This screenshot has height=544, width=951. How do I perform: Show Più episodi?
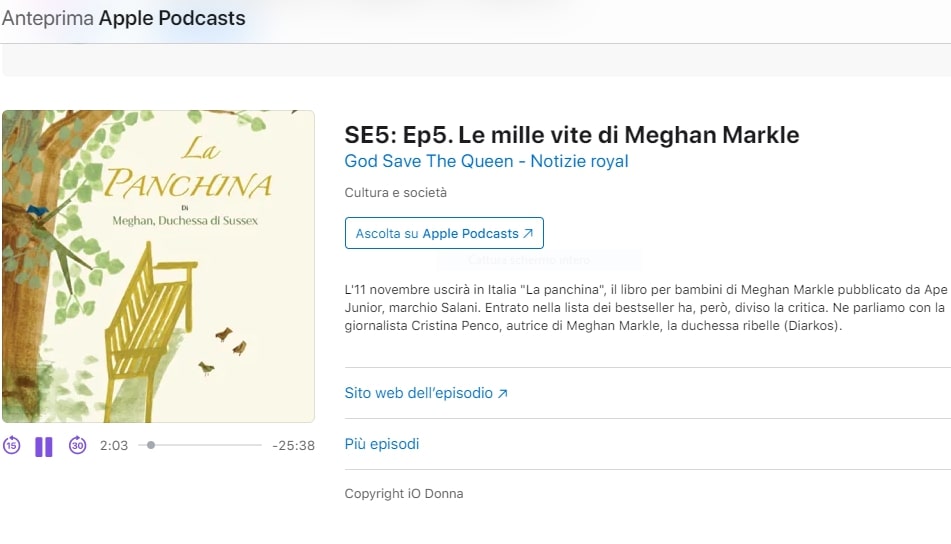[382, 444]
